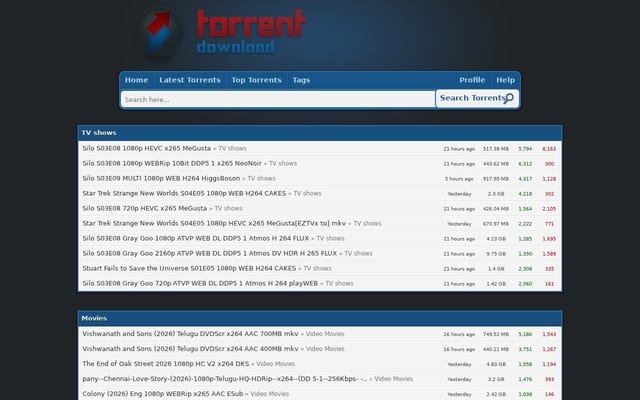Screen dimensions: 640x400
Task: Open the Home menu item
Action: (x=136, y=80)
